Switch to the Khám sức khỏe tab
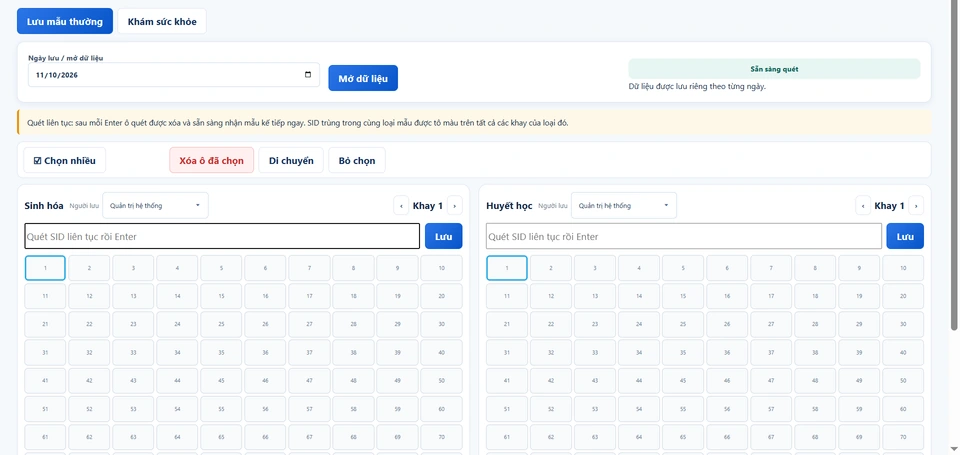960x455 pixels. 162,21
